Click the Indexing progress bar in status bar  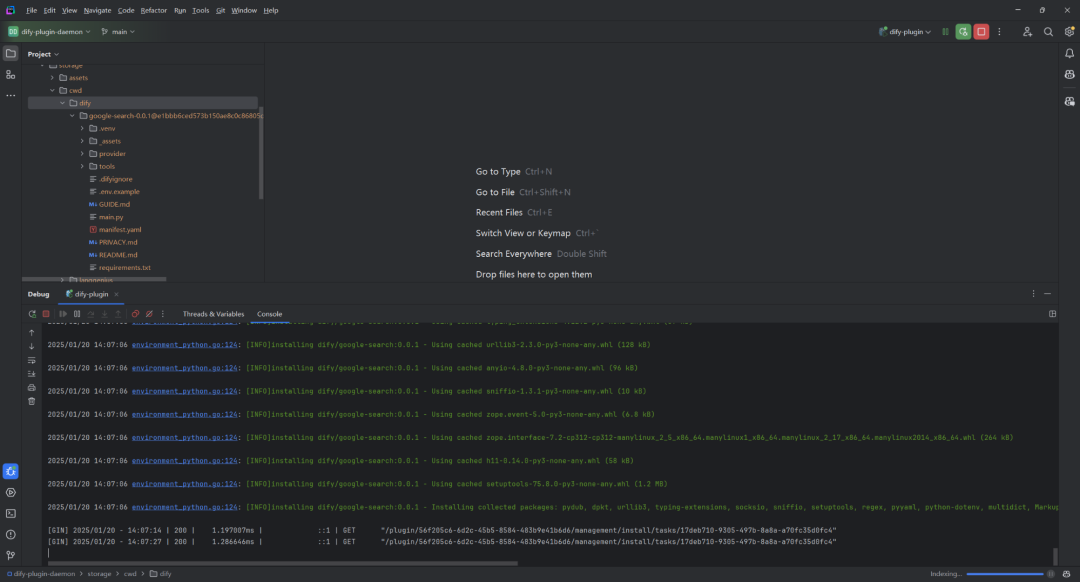pos(1004,574)
